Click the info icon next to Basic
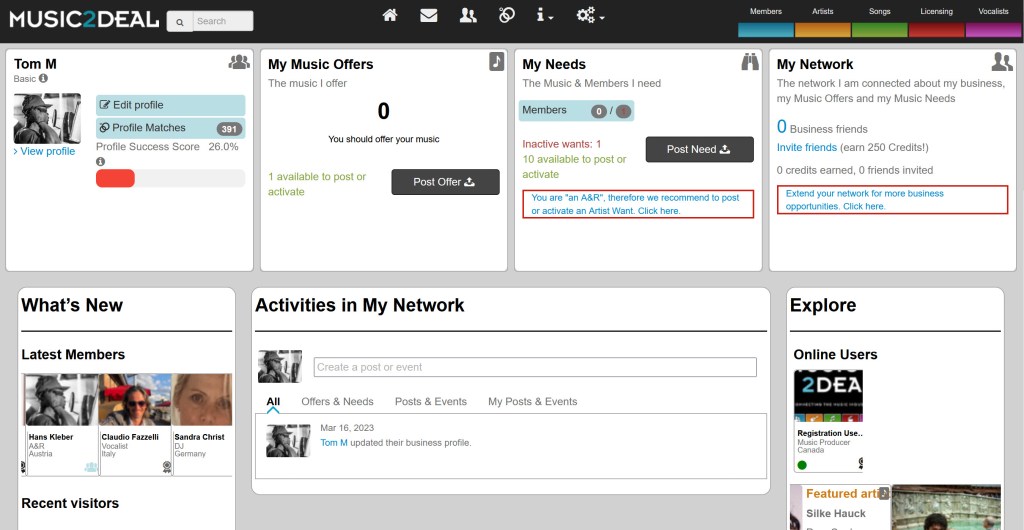This screenshot has width=1024, height=530. click(x=43, y=78)
